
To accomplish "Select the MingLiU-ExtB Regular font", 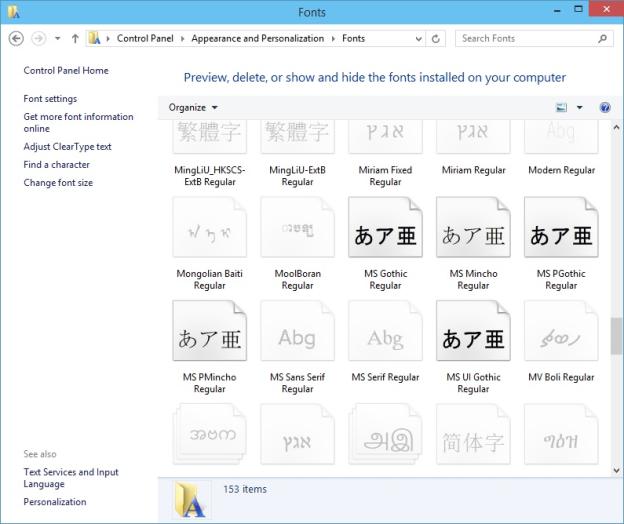I will point(297,155).
